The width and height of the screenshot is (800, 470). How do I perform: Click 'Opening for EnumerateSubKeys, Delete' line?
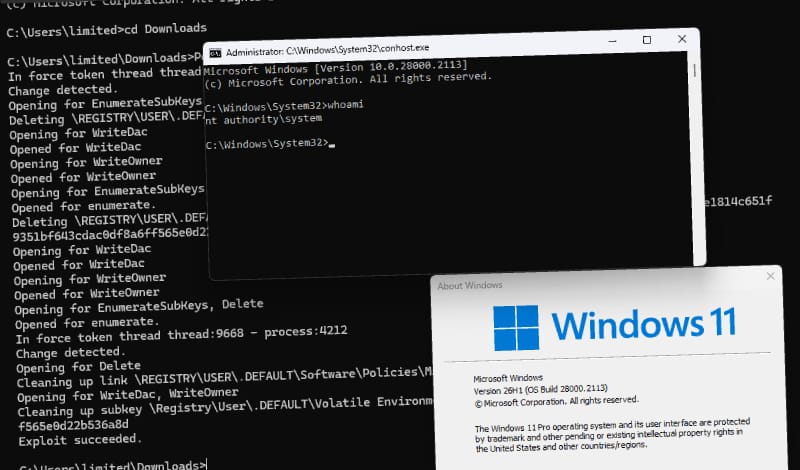[x=139, y=307]
